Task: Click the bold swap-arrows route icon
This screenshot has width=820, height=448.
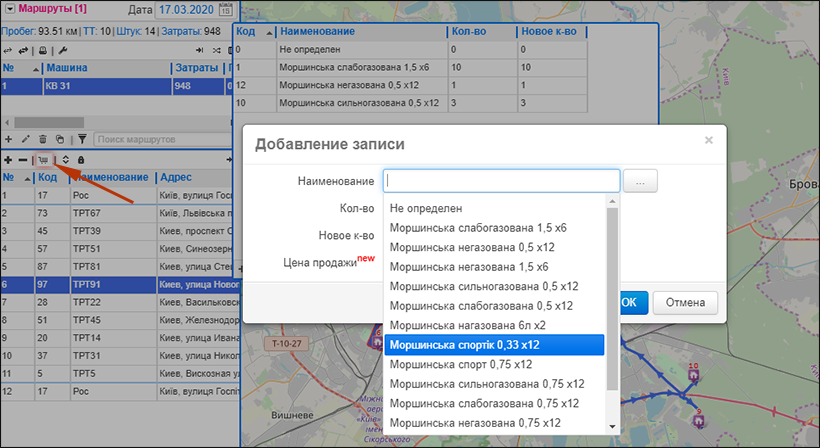Action: [x=23, y=51]
